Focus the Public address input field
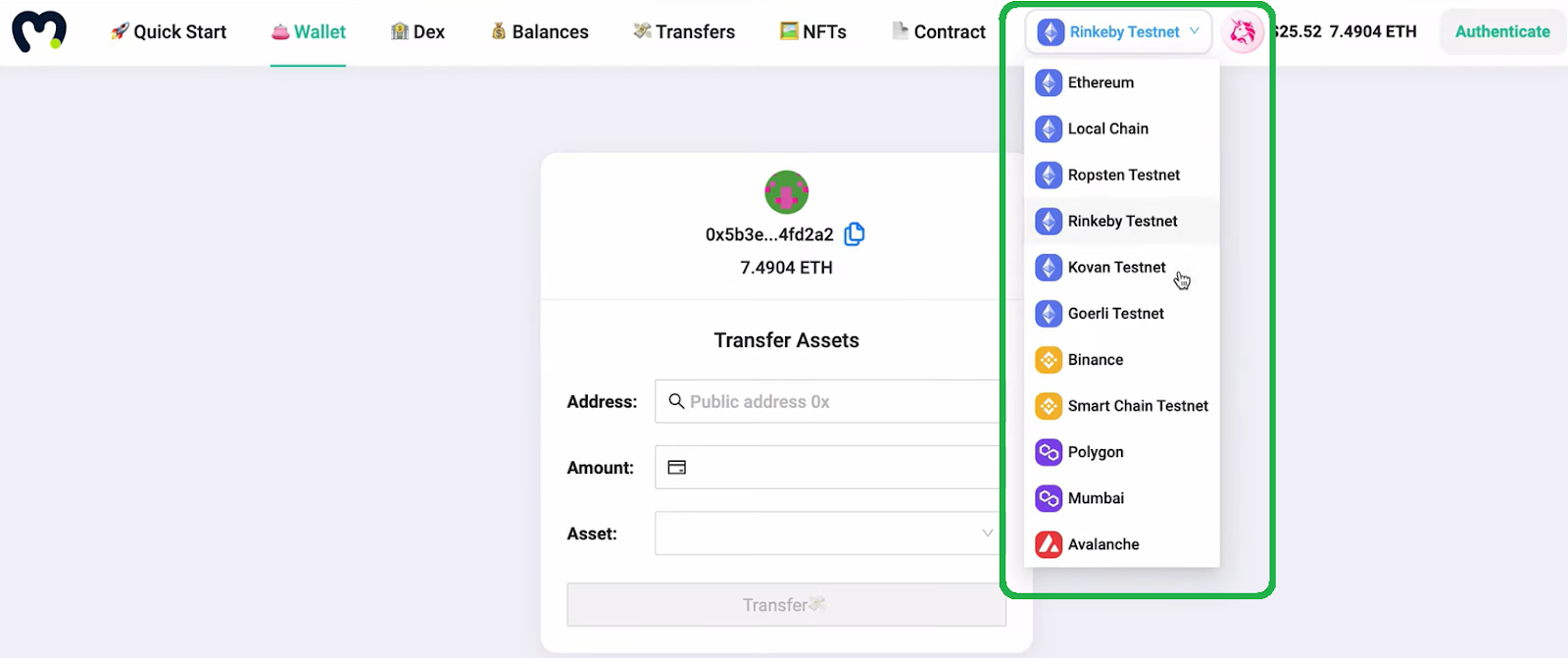The width and height of the screenshot is (1568, 658). tap(828, 401)
